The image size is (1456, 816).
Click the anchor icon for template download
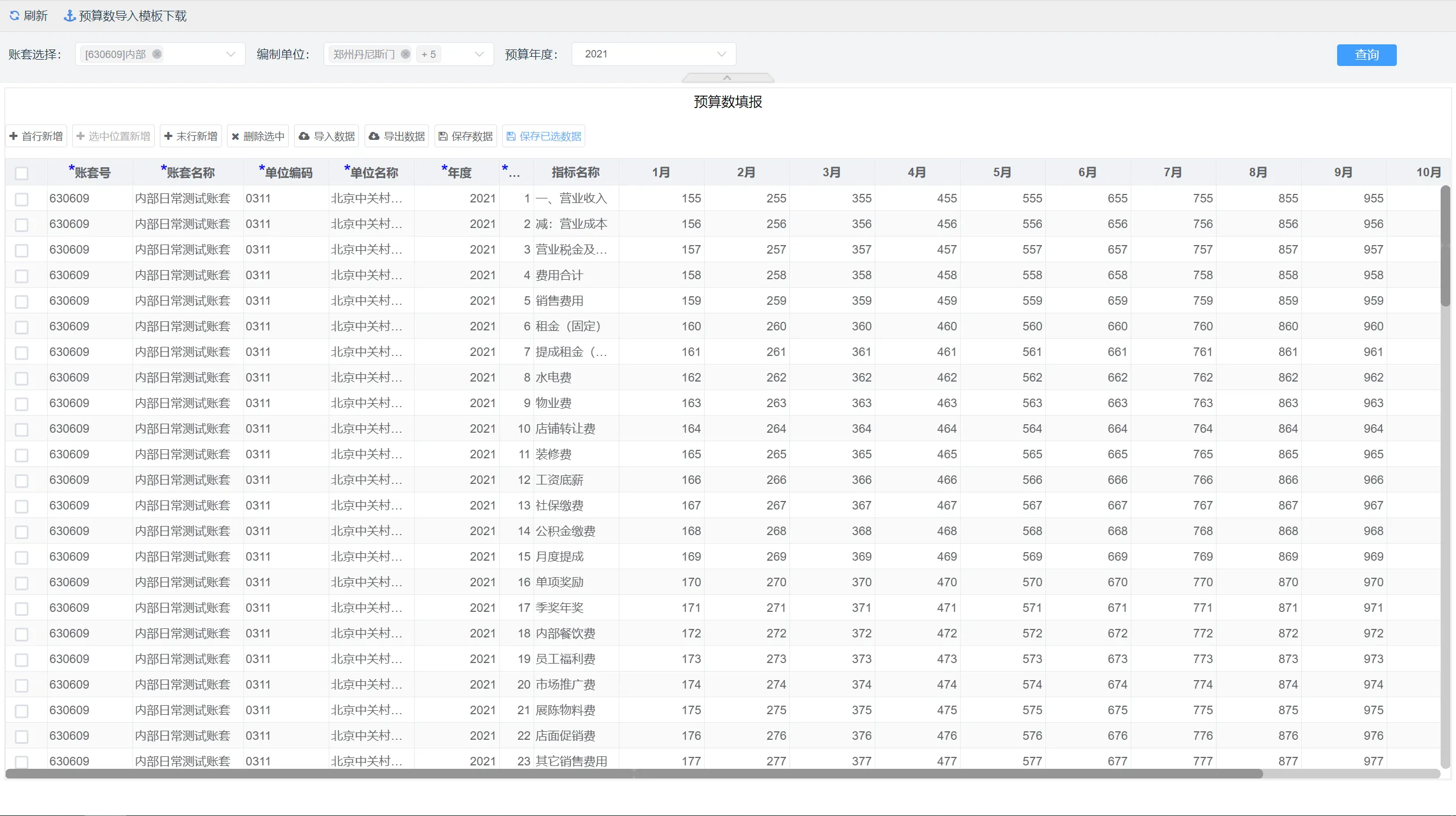69,15
